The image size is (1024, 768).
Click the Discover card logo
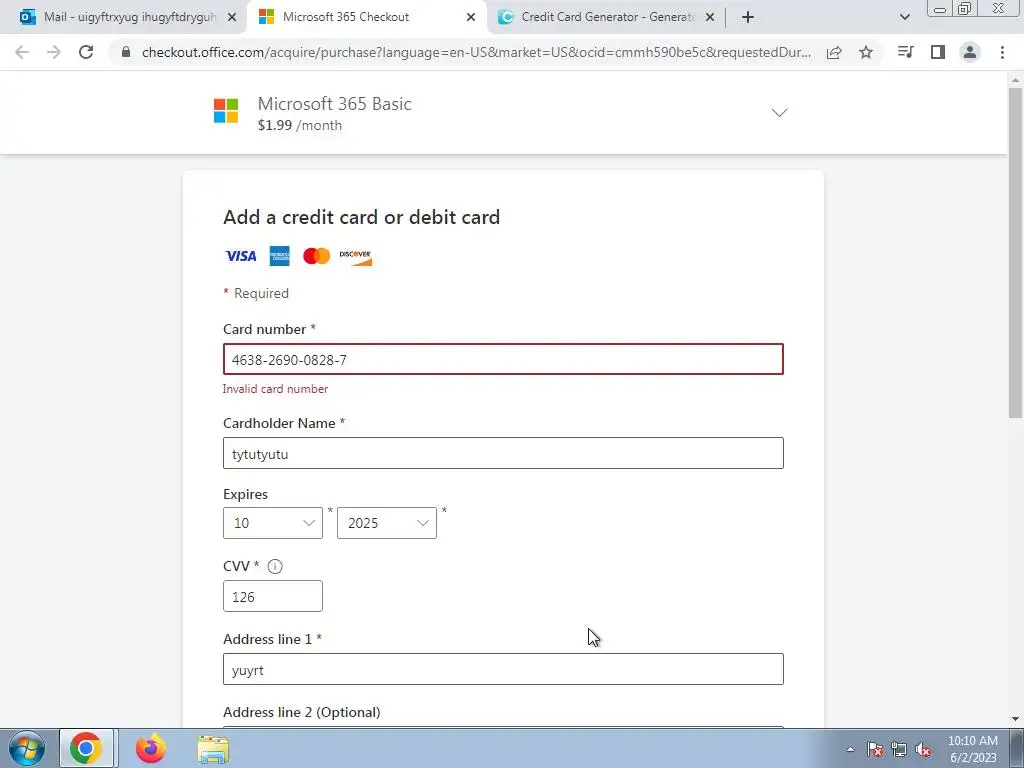(x=356, y=256)
